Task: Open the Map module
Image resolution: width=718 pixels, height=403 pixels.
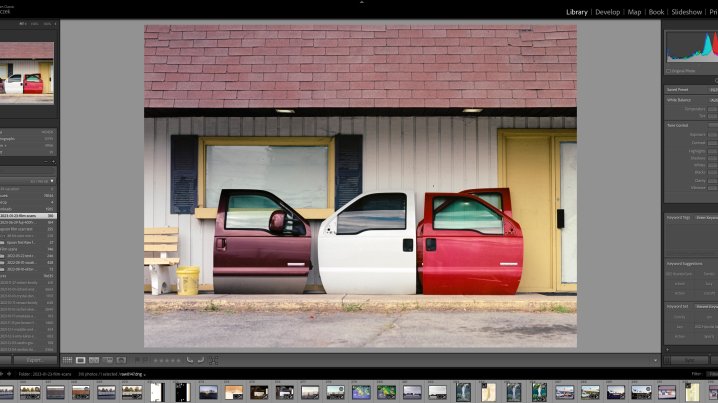Action: tap(634, 12)
